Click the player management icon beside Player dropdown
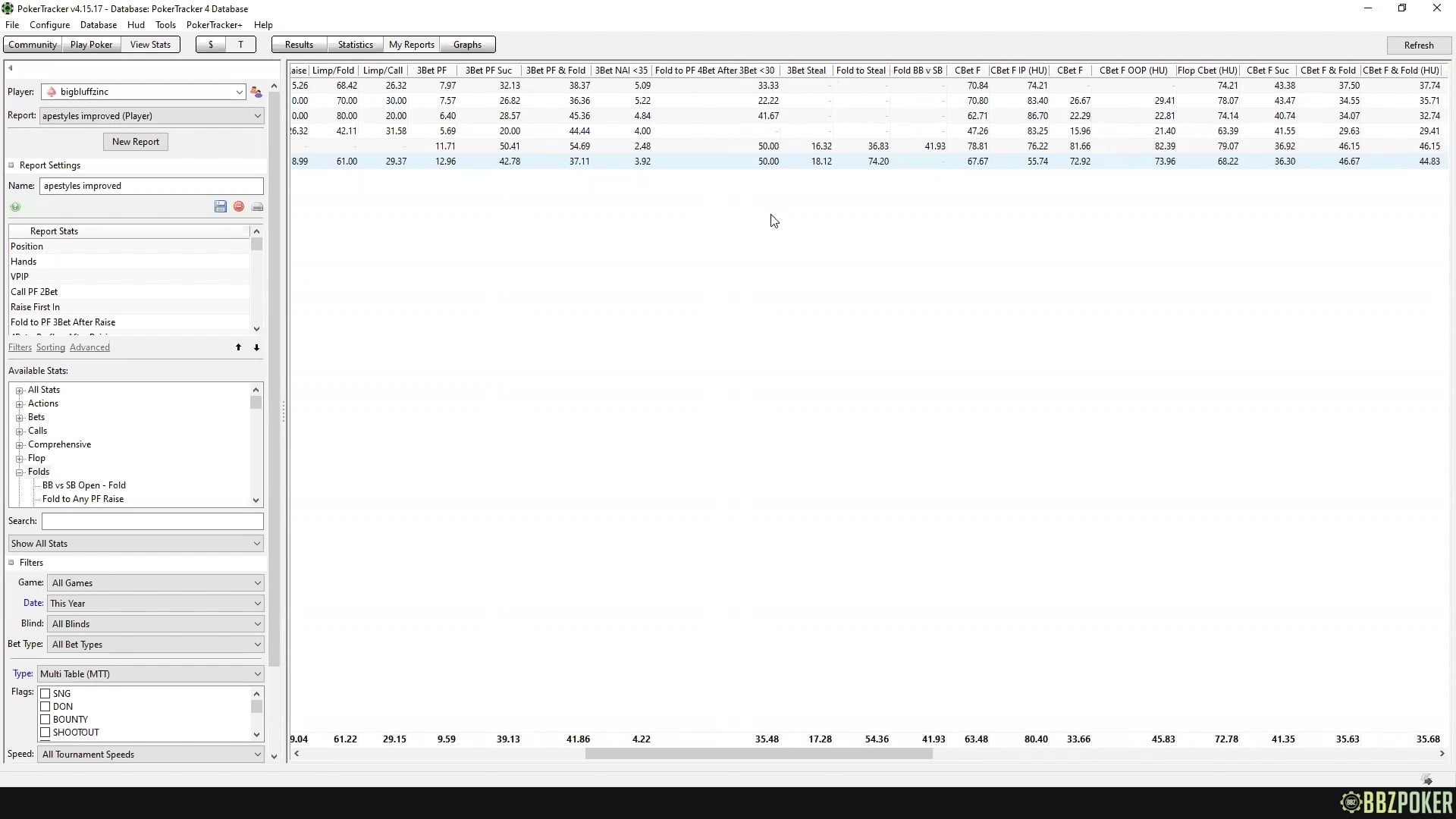The height and width of the screenshot is (819, 1456). click(x=256, y=91)
